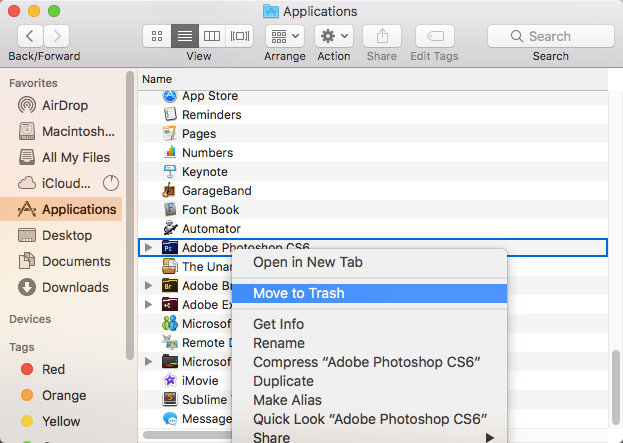This screenshot has width=623, height=443.
Task: Click the sidebar vertical scrollbar
Action: pos(130,215)
